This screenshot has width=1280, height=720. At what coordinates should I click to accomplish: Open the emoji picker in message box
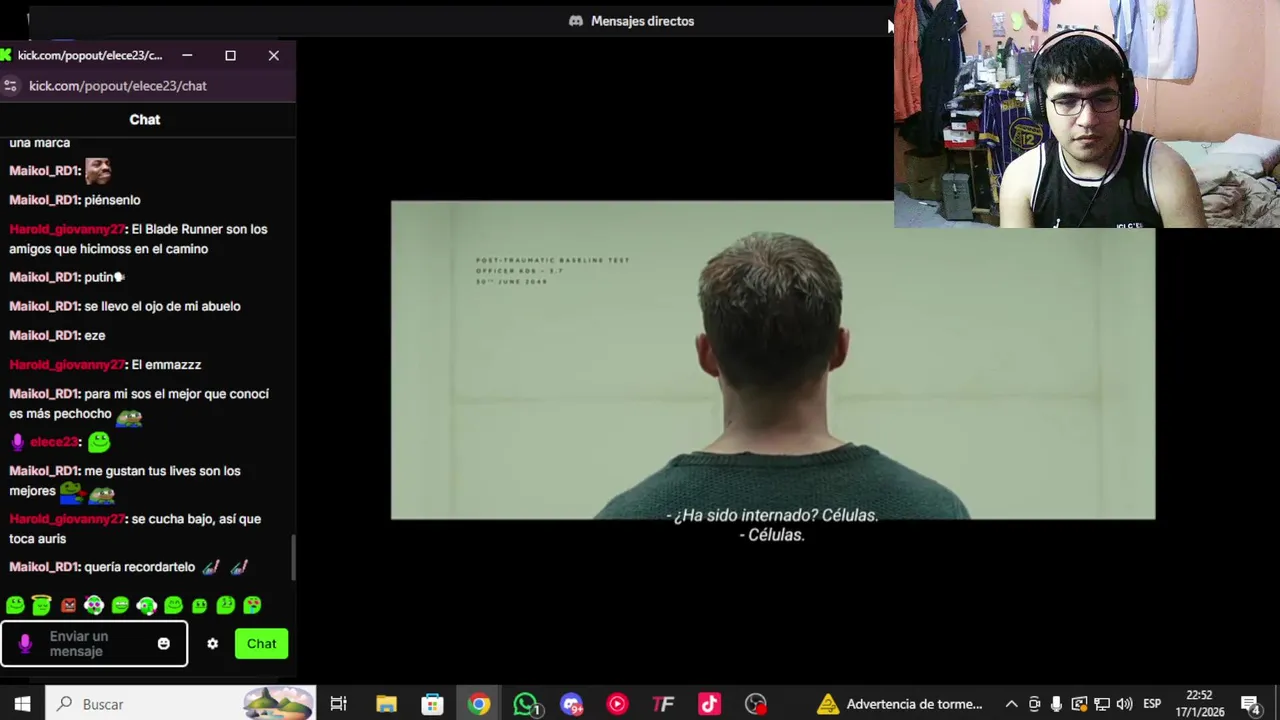pos(164,644)
